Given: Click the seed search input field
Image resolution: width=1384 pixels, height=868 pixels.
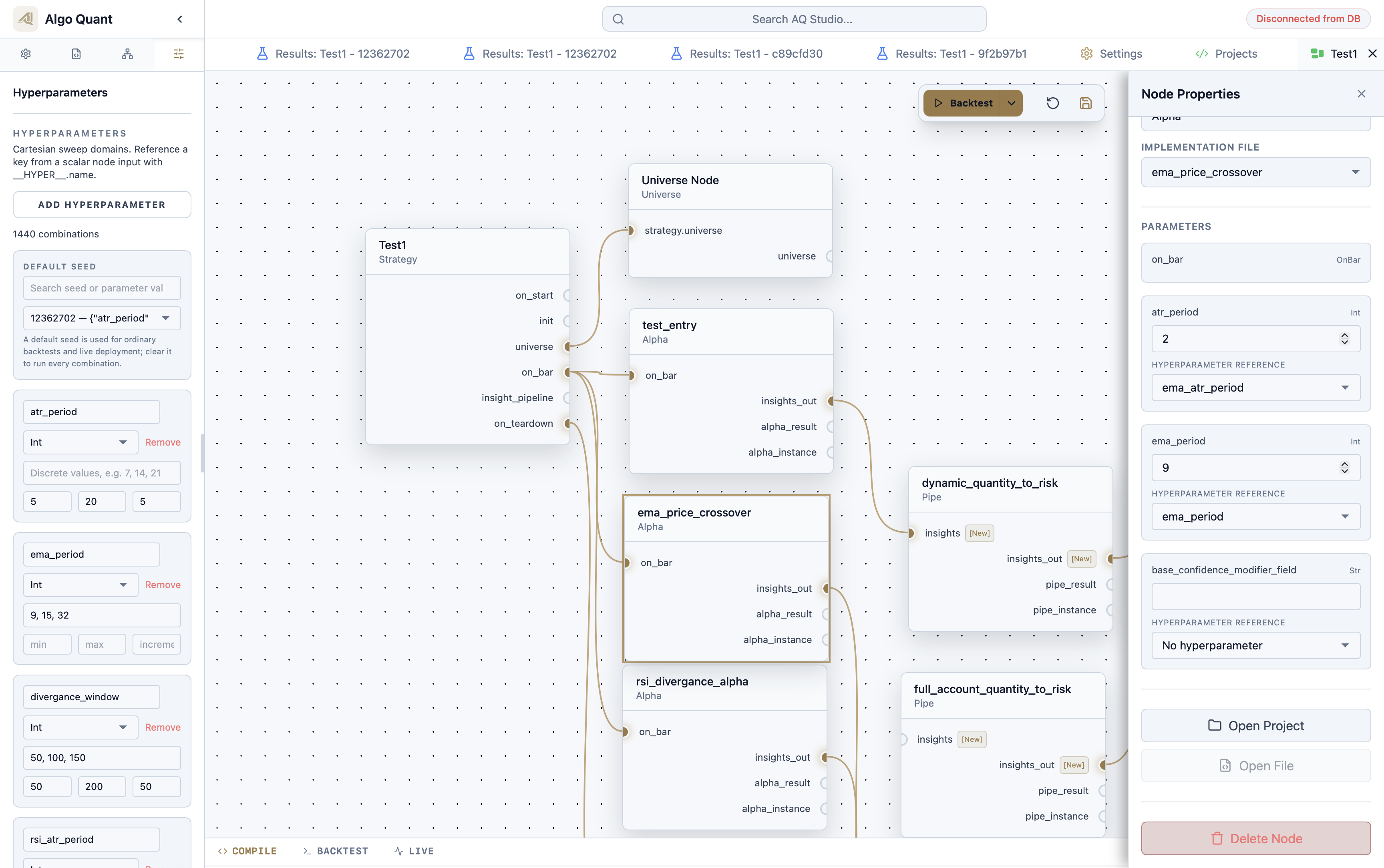Looking at the screenshot, I should tap(102, 288).
